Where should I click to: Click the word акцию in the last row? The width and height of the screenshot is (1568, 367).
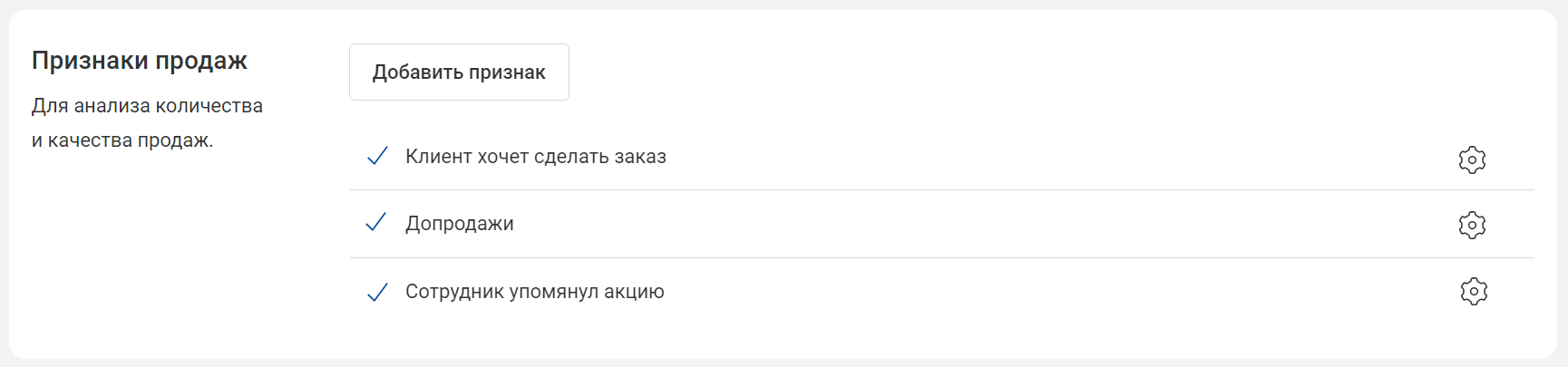tap(634, 293)
